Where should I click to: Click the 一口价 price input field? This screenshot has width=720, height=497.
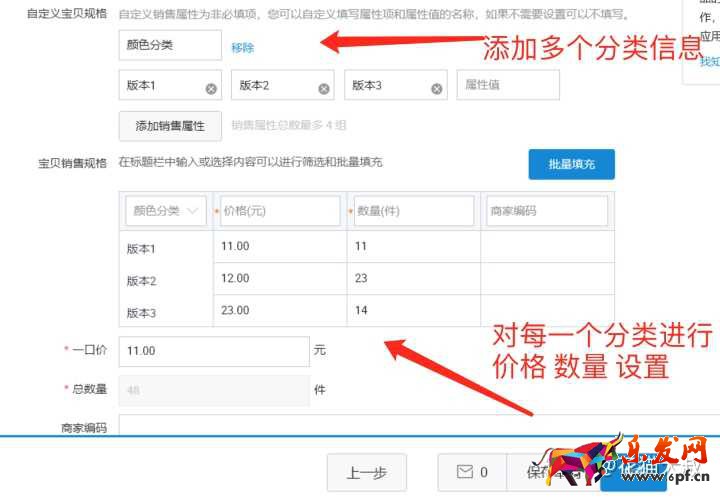(214, 351)
